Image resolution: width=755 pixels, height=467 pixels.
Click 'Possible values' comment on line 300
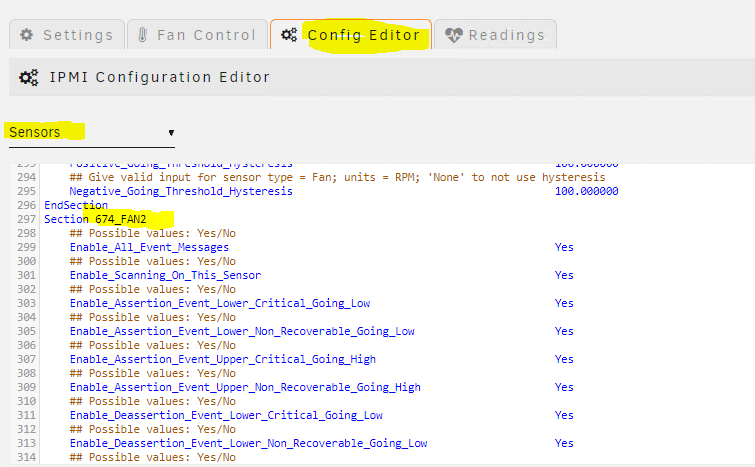(x=153, y=261)
